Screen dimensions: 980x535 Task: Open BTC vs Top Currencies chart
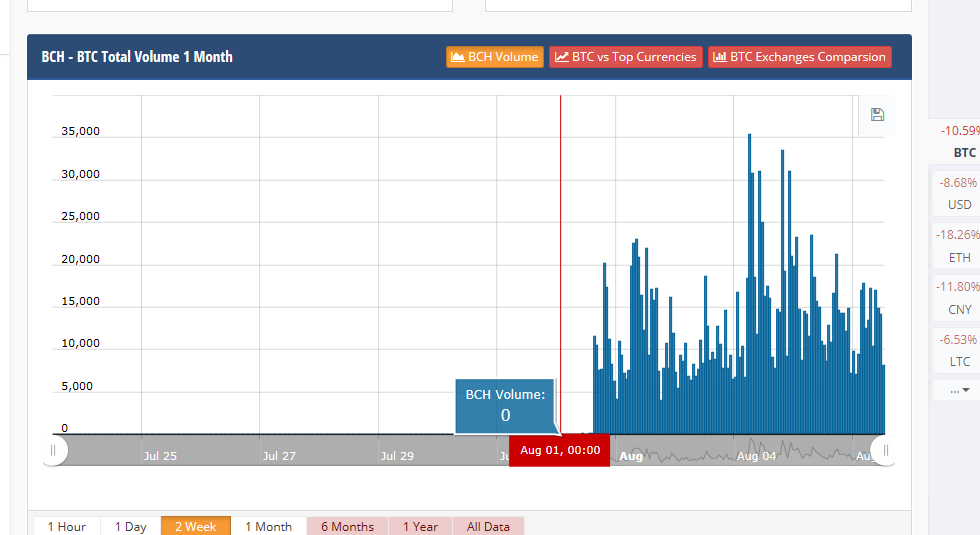pos(626,57)
